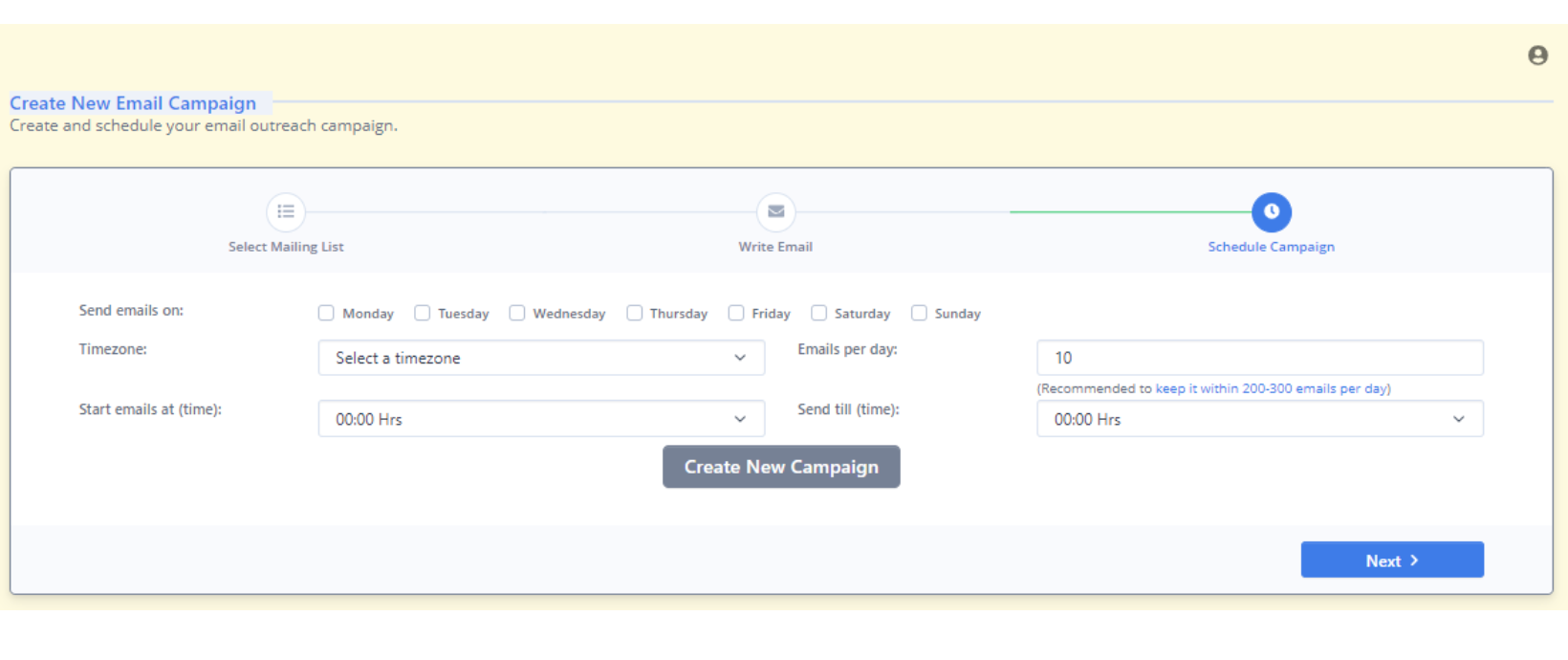This screenshot has height=660, width=1568.
Task: Click the Emails per day input field
Action: (x=1260, y=358)
